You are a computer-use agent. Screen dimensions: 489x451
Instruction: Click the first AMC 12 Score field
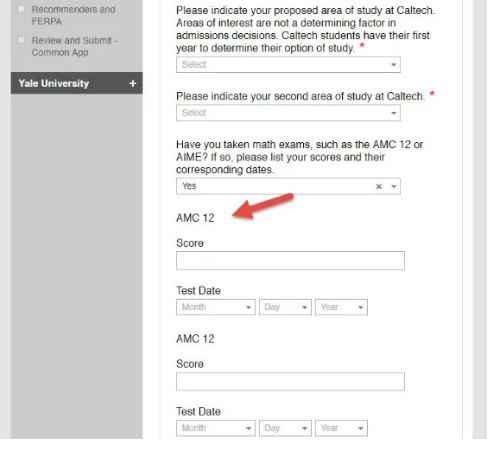290,260
